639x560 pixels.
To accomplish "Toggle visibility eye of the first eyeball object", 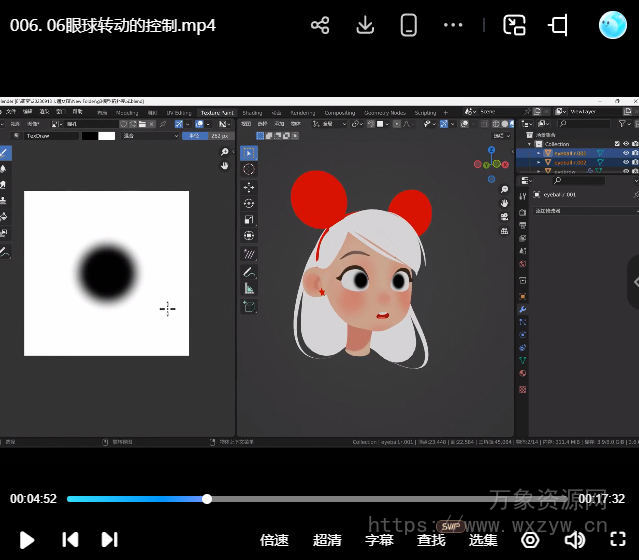I will (626, 153).
